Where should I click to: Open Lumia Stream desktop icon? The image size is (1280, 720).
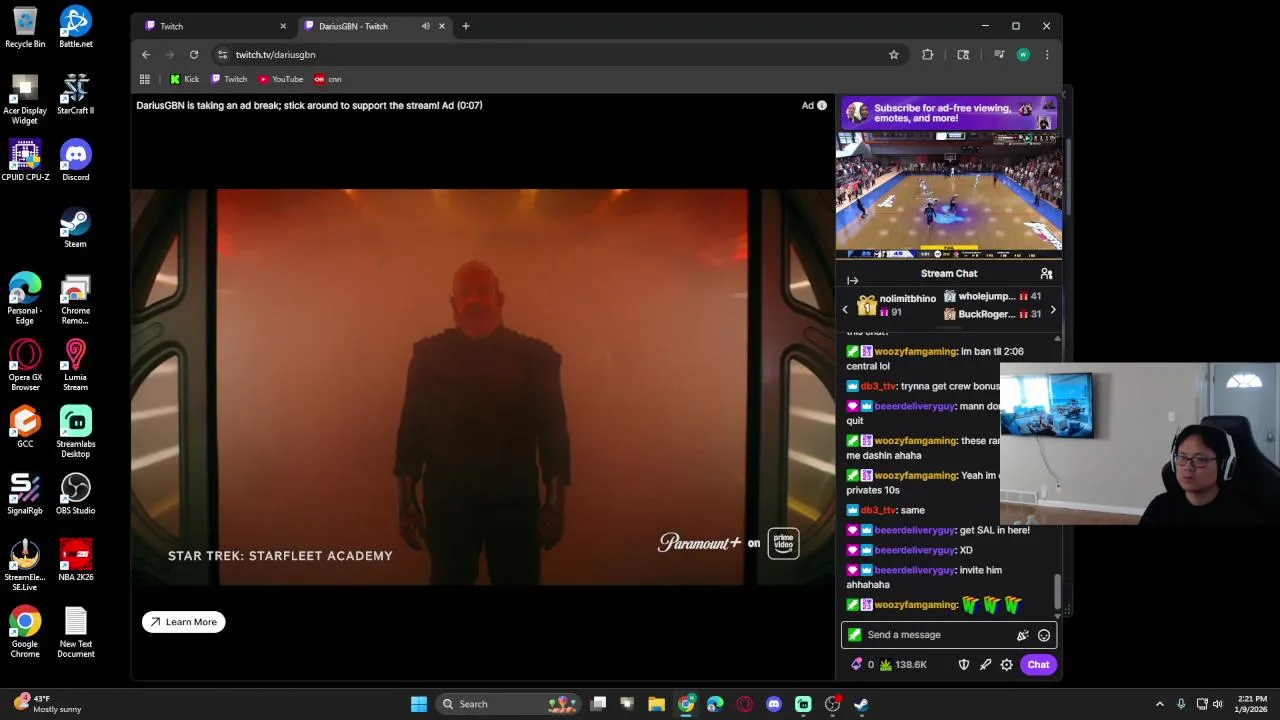pyautogui.click(x=76, y=366)
